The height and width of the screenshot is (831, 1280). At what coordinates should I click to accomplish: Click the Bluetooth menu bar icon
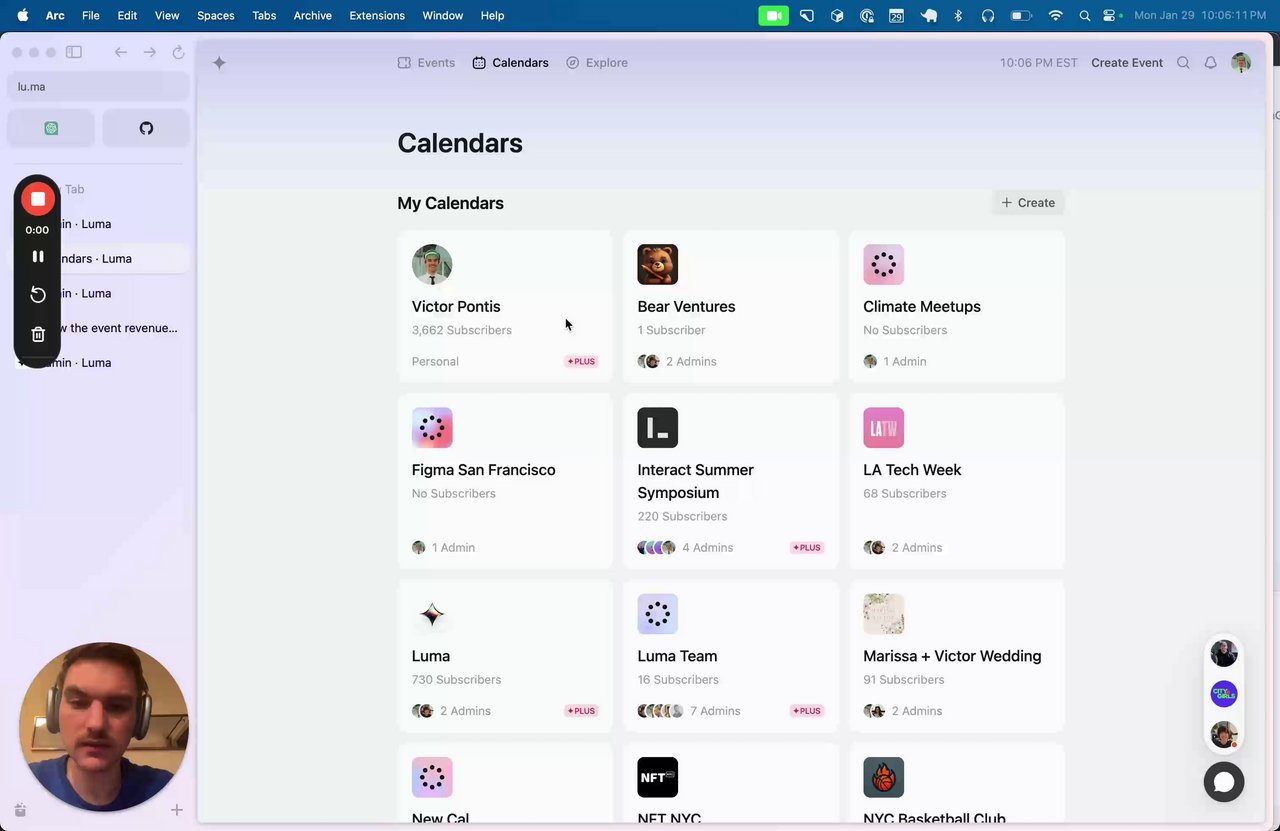(x=958, y=15)
